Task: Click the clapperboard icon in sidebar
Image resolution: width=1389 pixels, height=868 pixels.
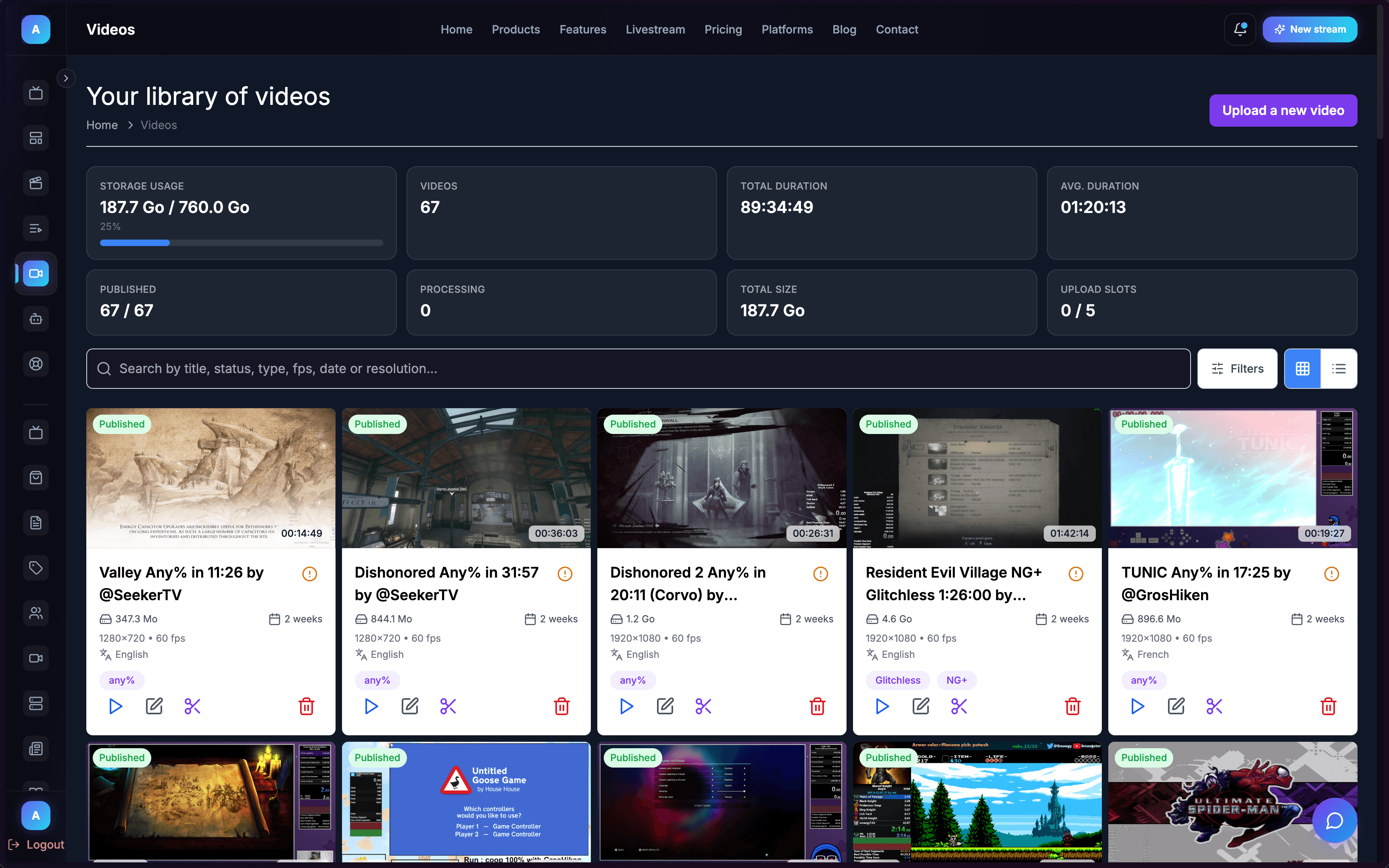Action: pyautogui.click(x=35, y=183)
